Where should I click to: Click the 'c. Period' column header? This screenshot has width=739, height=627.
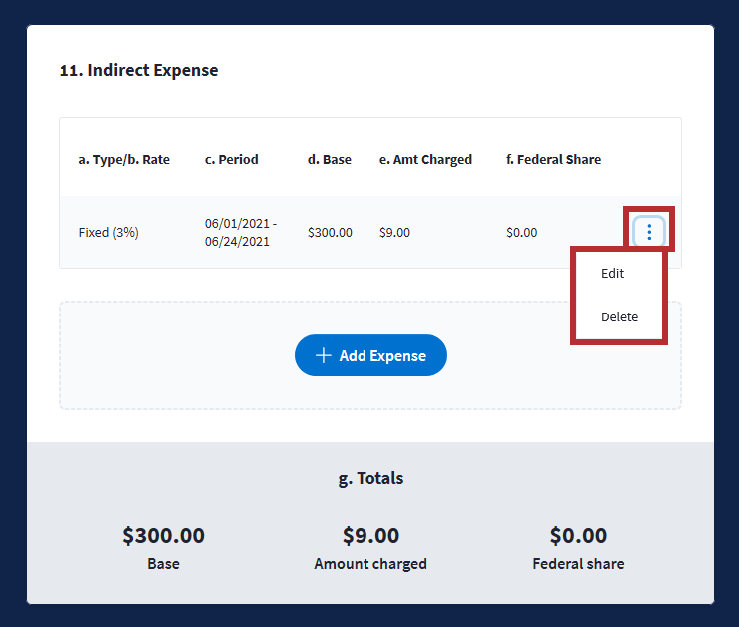[231, 159]
